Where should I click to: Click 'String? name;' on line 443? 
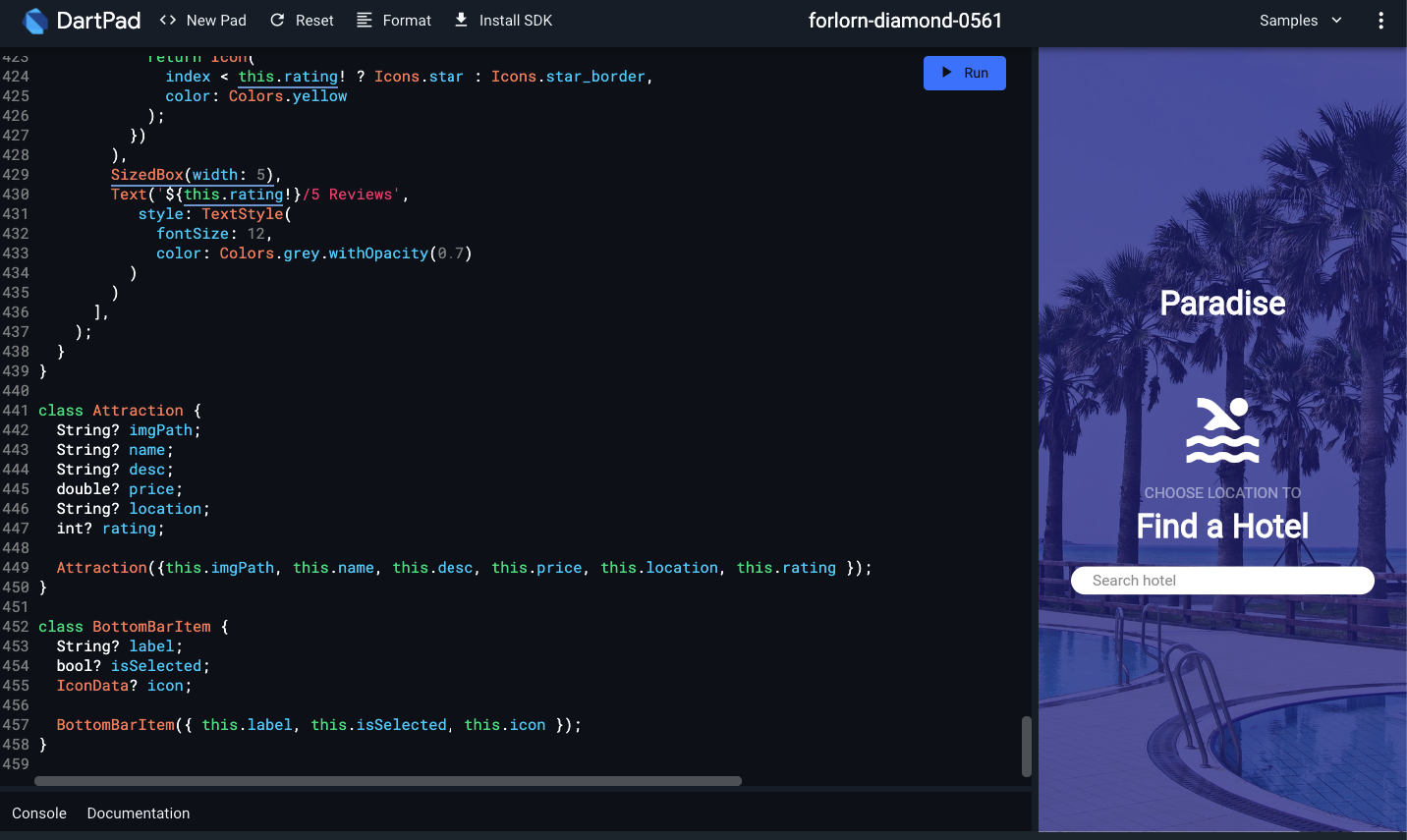(115, 450)
